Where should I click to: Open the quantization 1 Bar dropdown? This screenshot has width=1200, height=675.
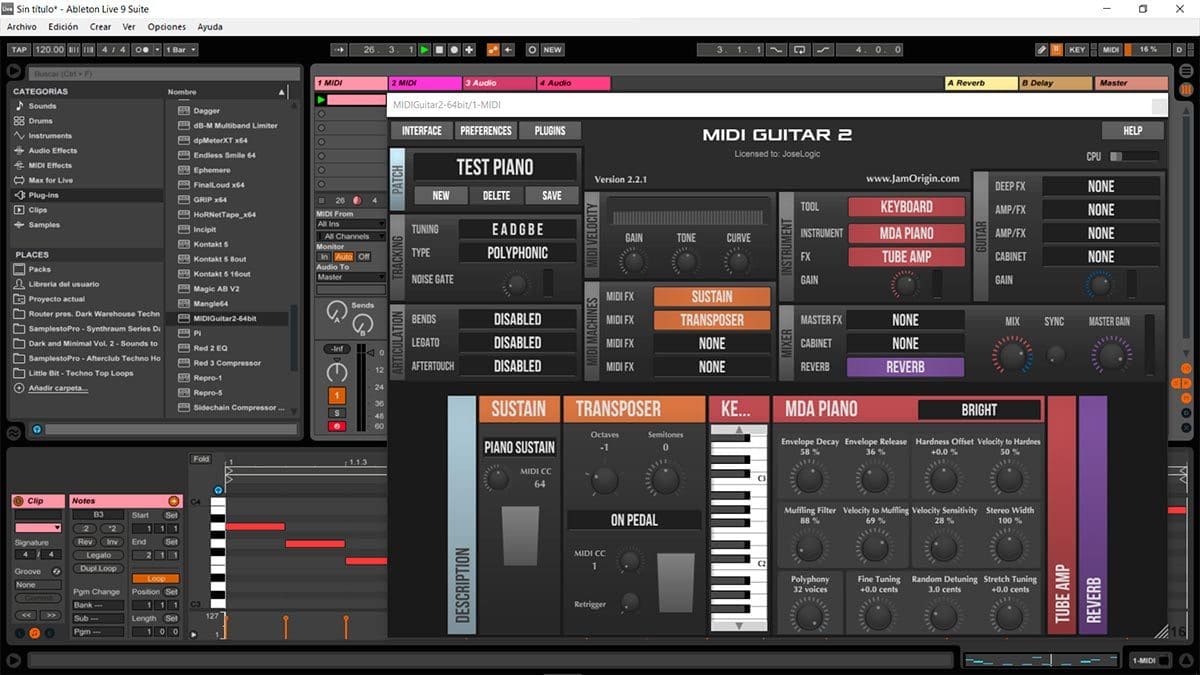(x=180, y=49)
